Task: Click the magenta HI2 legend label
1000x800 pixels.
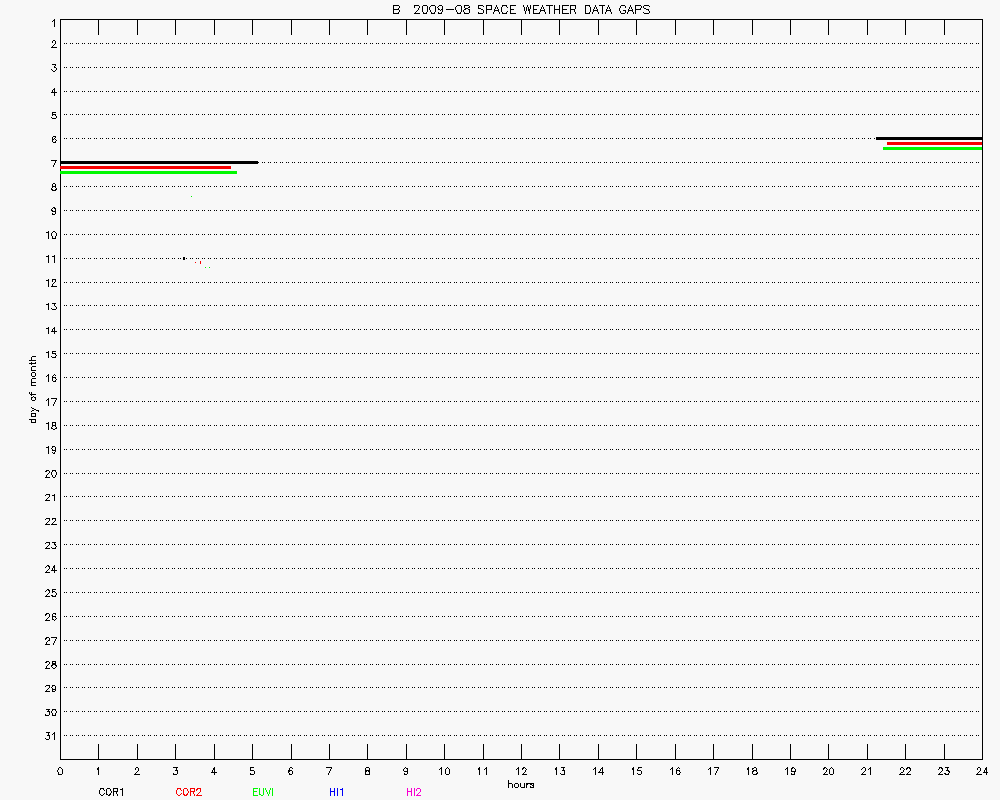Action: 413,792
